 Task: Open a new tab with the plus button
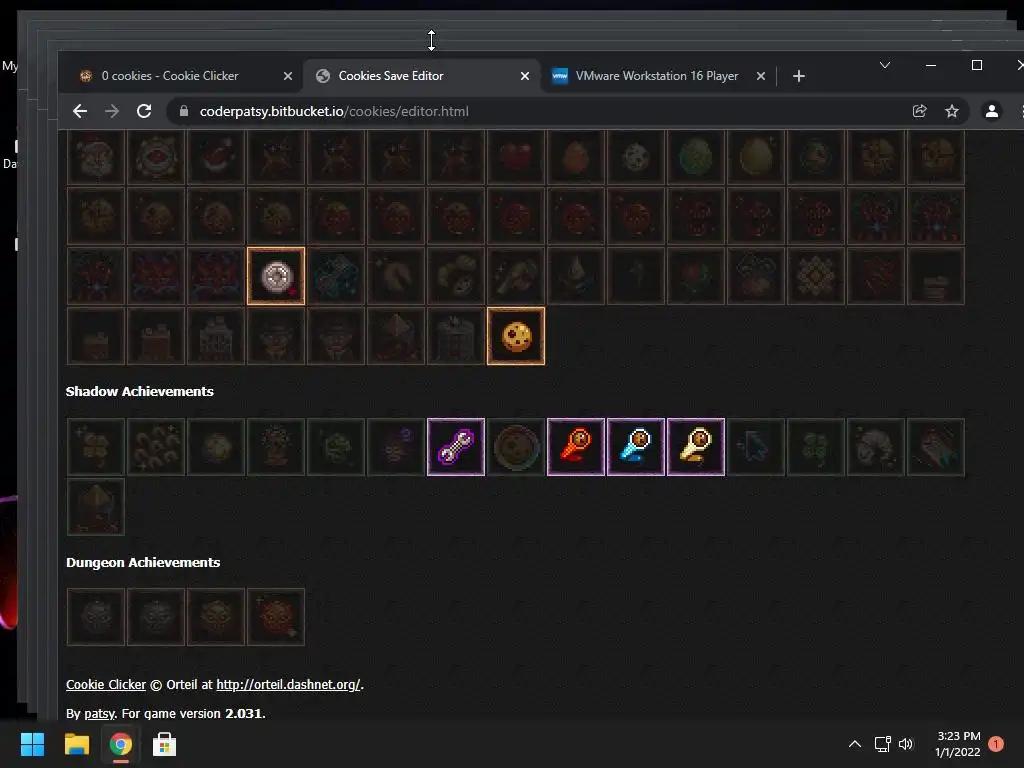click(x=799, y=76)
